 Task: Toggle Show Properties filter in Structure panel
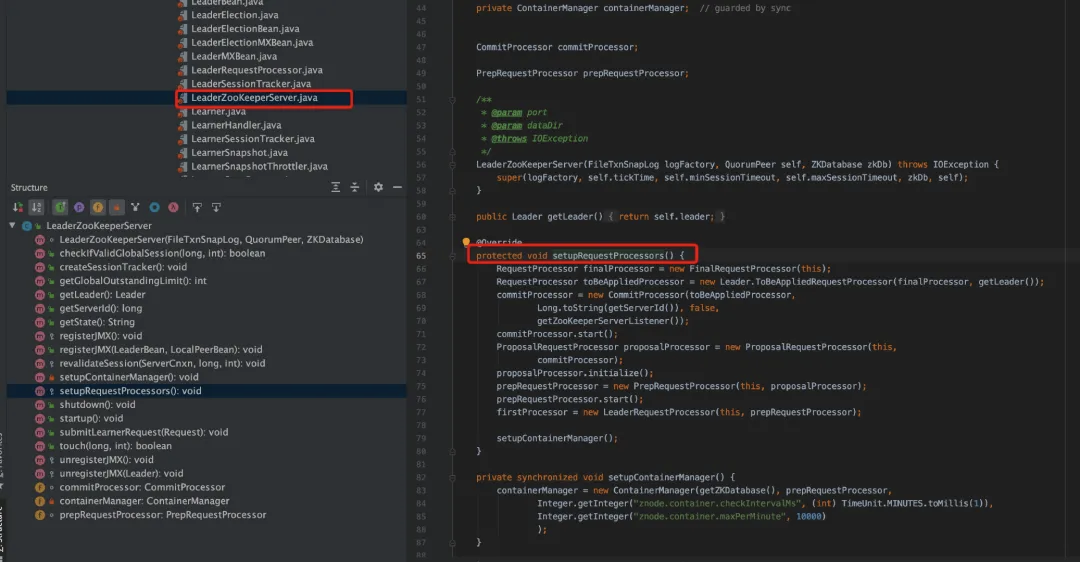79,207
